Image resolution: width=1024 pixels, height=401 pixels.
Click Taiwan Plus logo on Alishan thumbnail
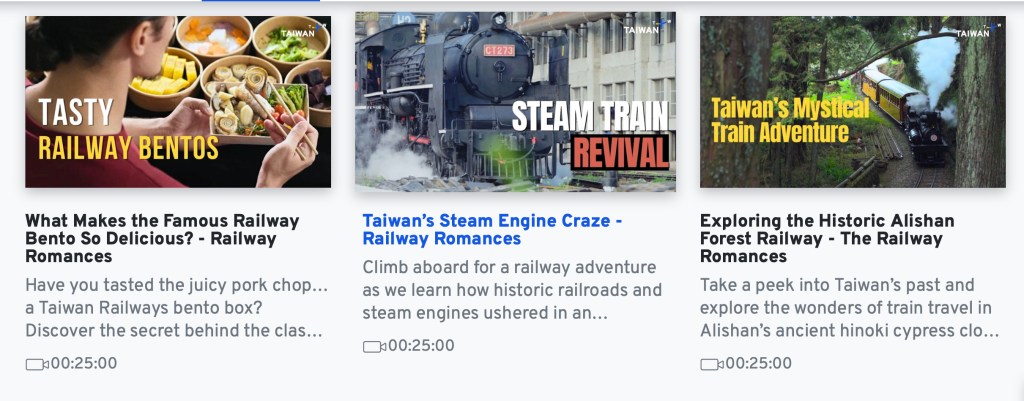(978, 31)
